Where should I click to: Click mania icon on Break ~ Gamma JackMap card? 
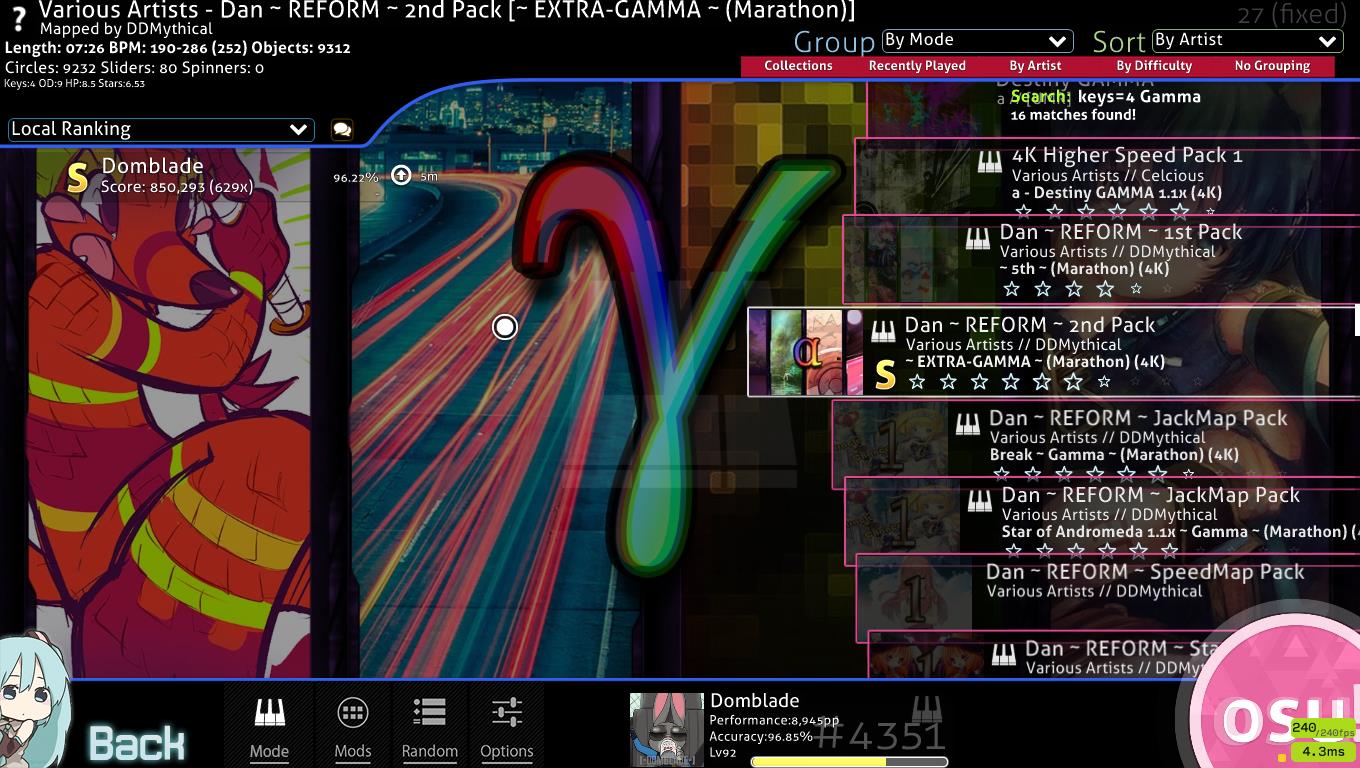[x=967, y=425]
